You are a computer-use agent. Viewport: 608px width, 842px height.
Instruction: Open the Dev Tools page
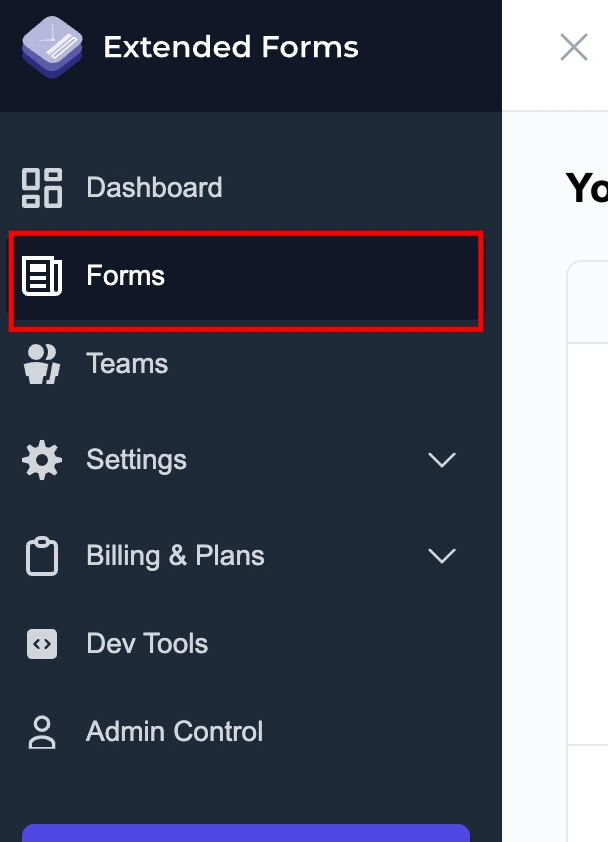[x=146, y=643]
